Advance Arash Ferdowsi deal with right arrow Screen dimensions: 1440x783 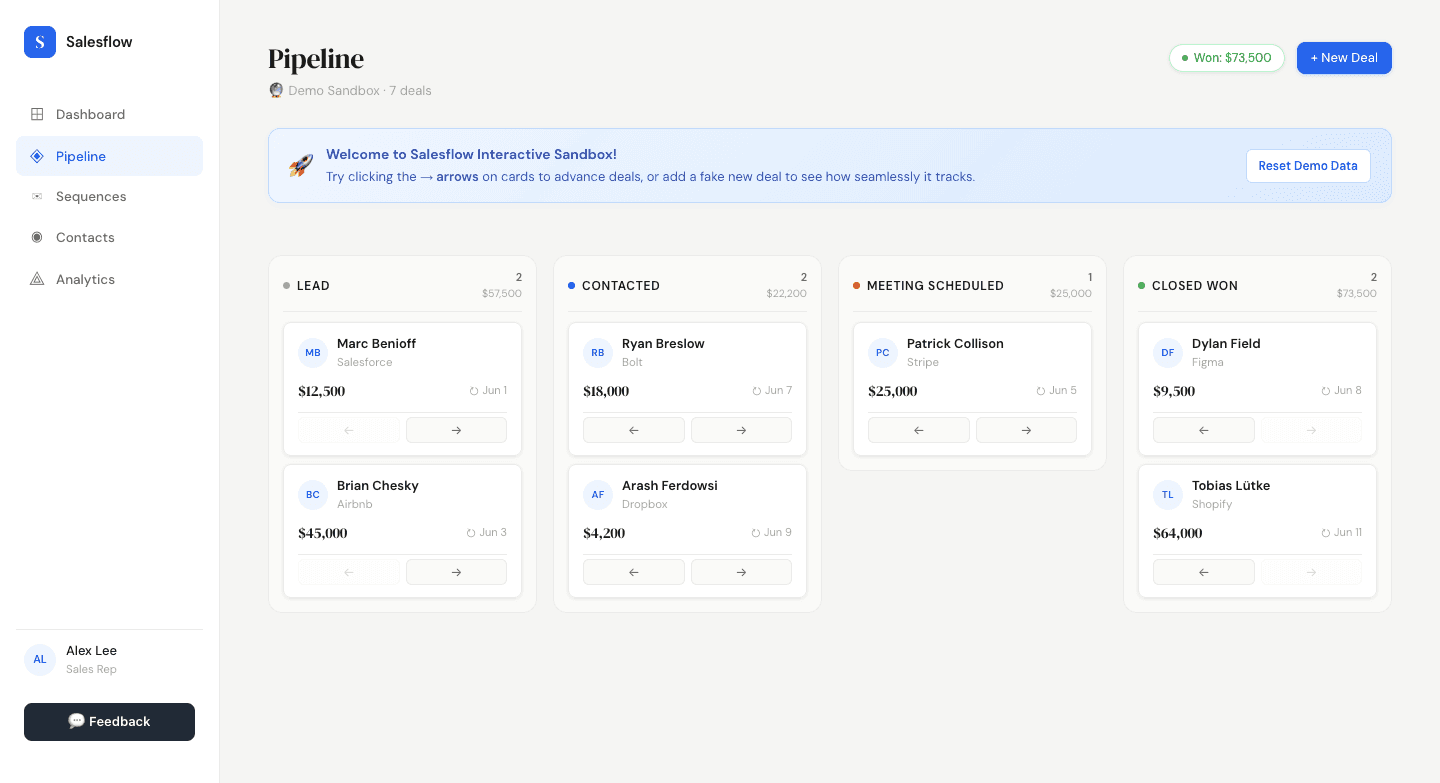pos(741,572)
